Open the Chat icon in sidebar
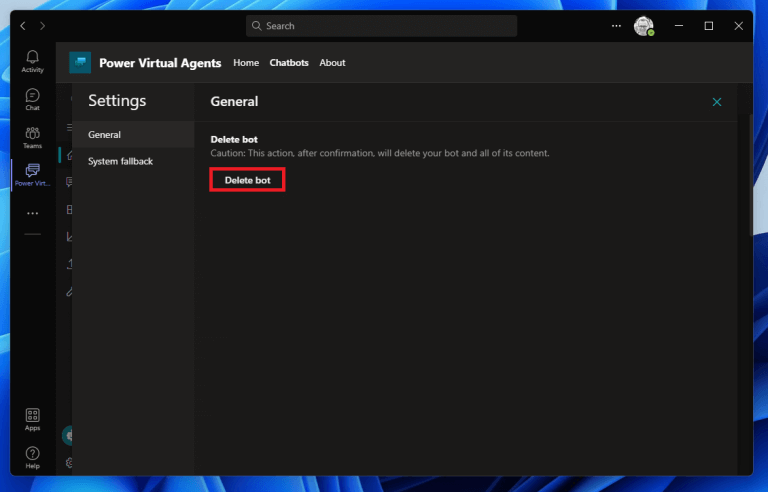The image size is (768, 492). [32, 99]
